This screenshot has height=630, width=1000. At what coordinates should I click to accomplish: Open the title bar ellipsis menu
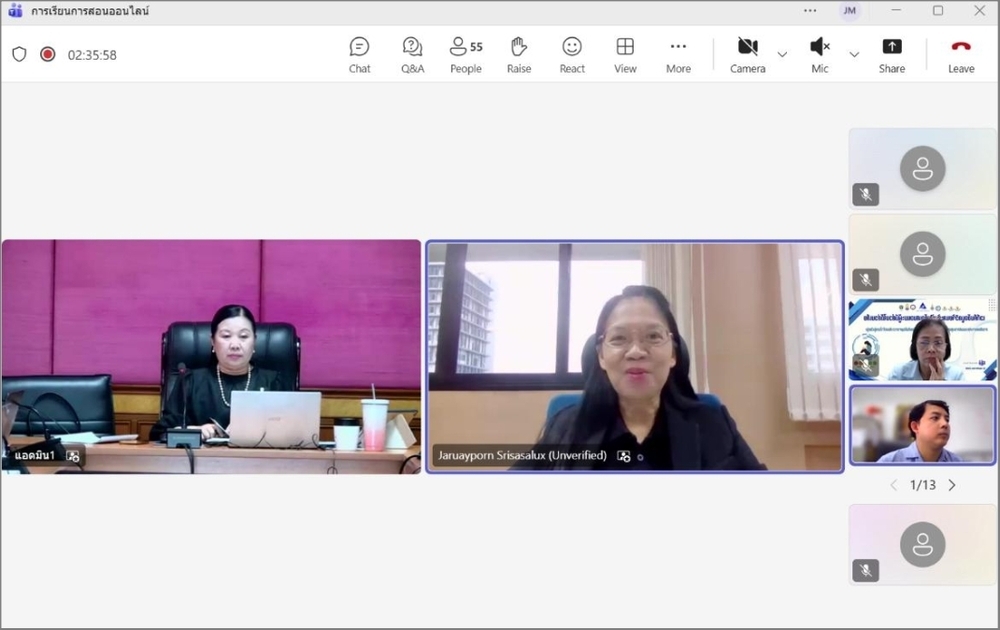pos(810,11)
